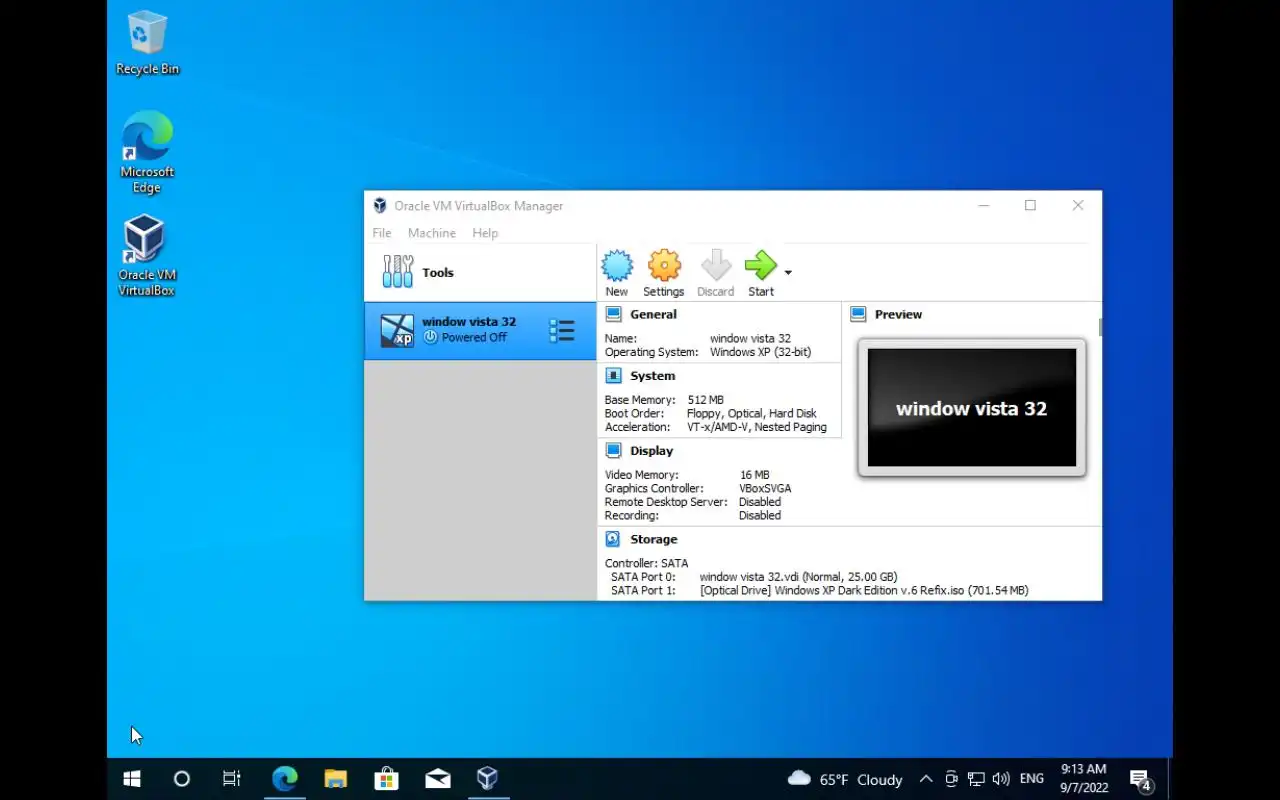Click the VM preview thumbnail

click(x=972, y=407)
